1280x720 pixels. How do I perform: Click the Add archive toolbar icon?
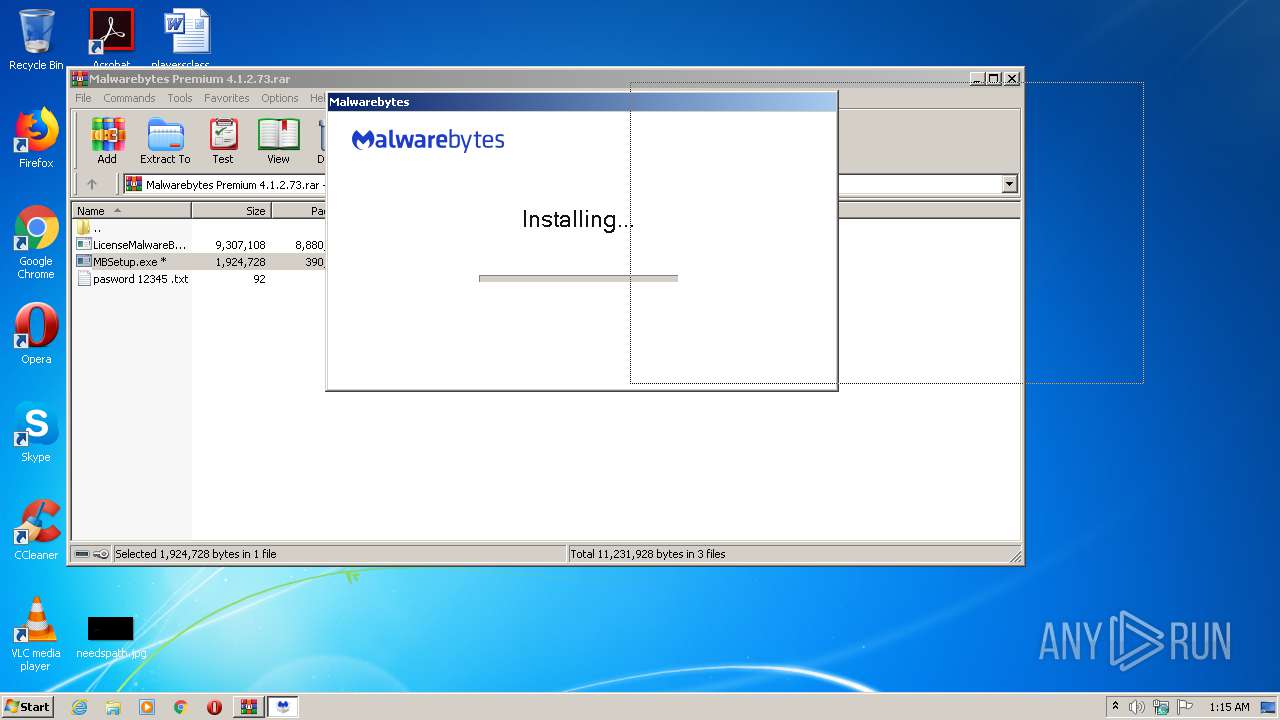coord(107,141)
